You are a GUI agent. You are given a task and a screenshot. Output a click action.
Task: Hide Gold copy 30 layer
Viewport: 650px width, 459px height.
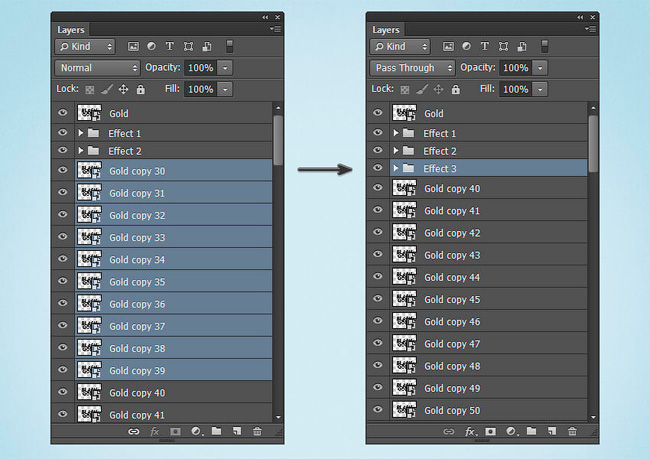click(63, 170)
